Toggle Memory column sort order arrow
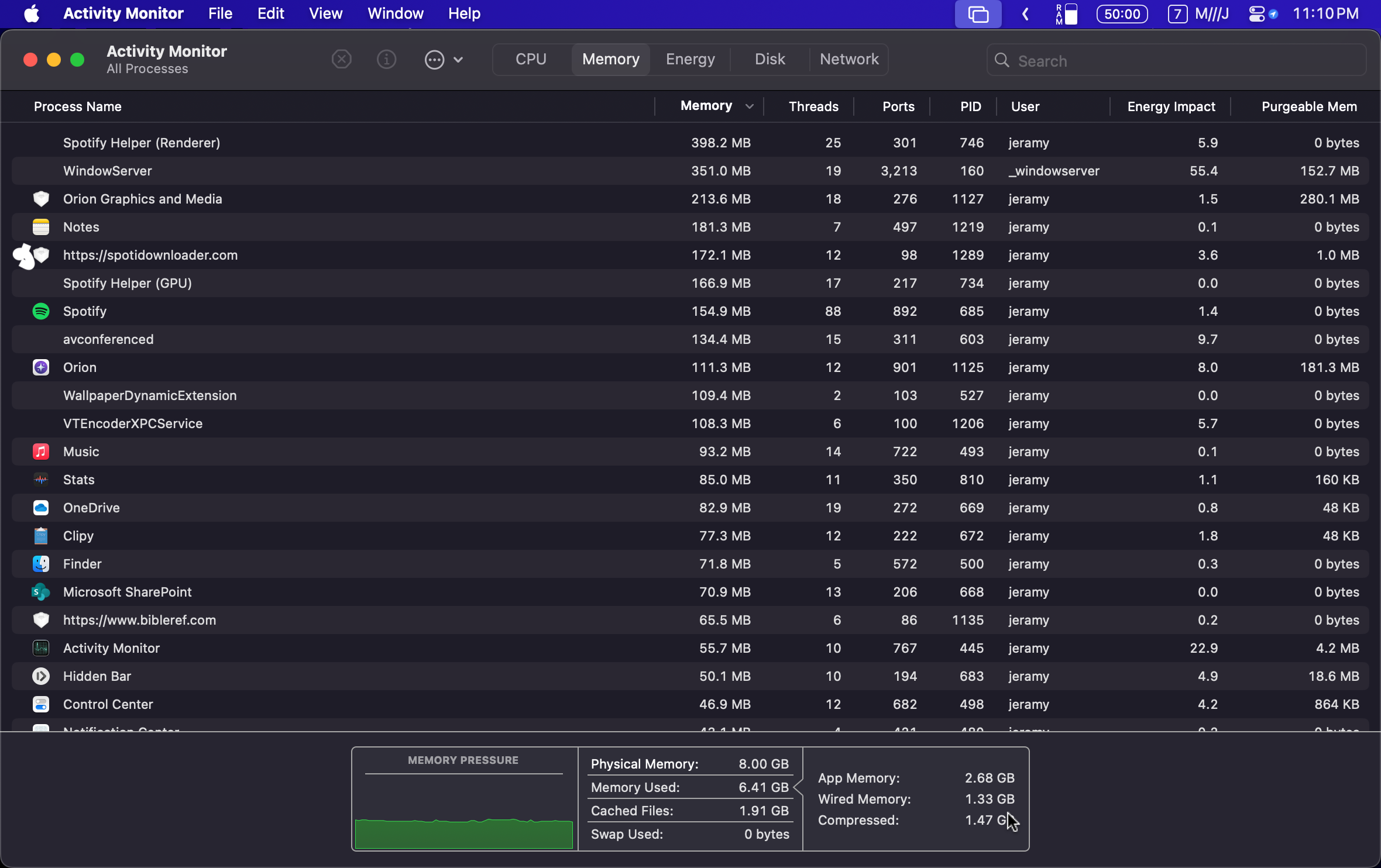The image size is (1381, 868). pyautogui.click(x=749, y=106)
